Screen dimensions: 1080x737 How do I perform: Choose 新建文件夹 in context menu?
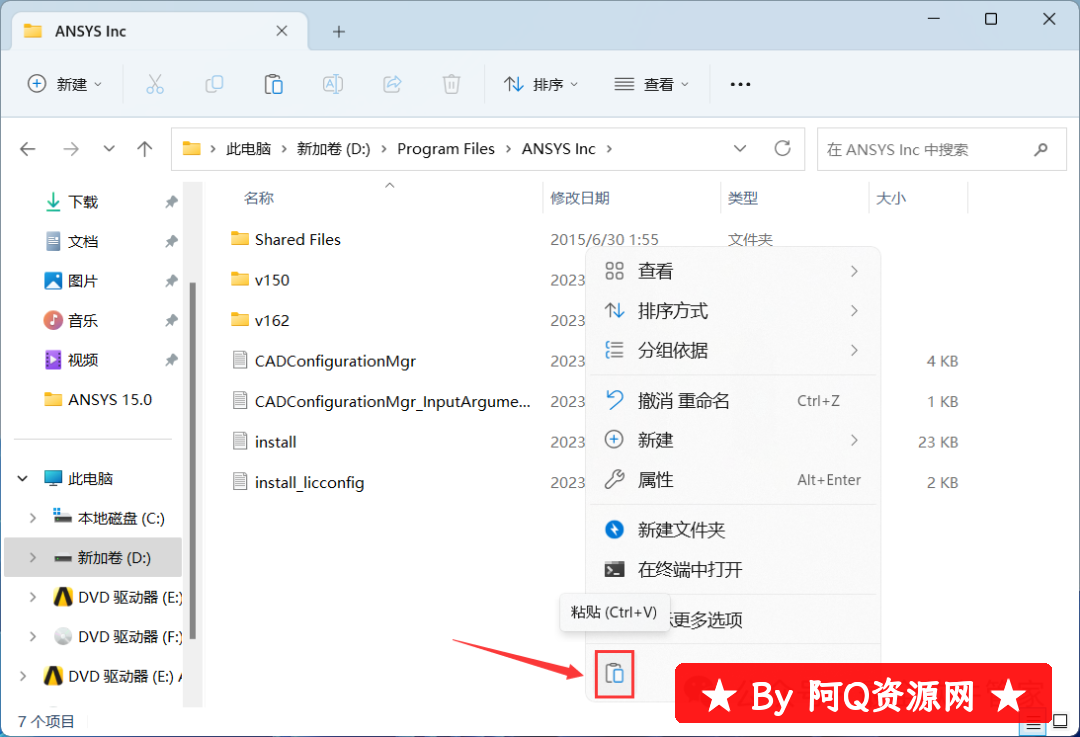[733, 530]
